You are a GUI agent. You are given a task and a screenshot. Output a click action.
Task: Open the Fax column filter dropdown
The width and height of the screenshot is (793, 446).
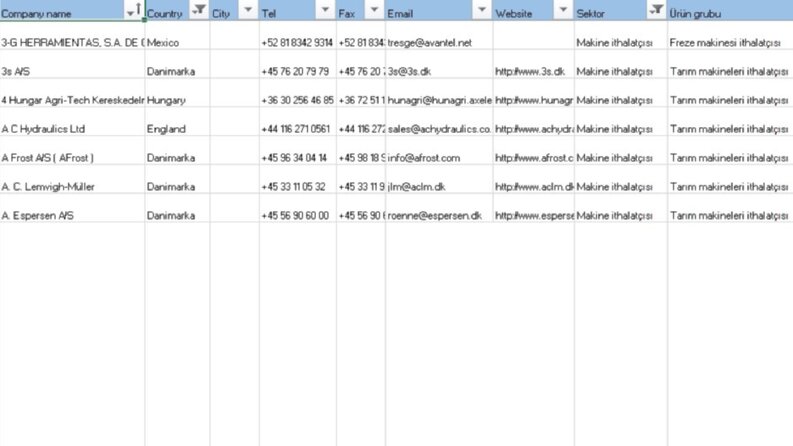point(374,10)
